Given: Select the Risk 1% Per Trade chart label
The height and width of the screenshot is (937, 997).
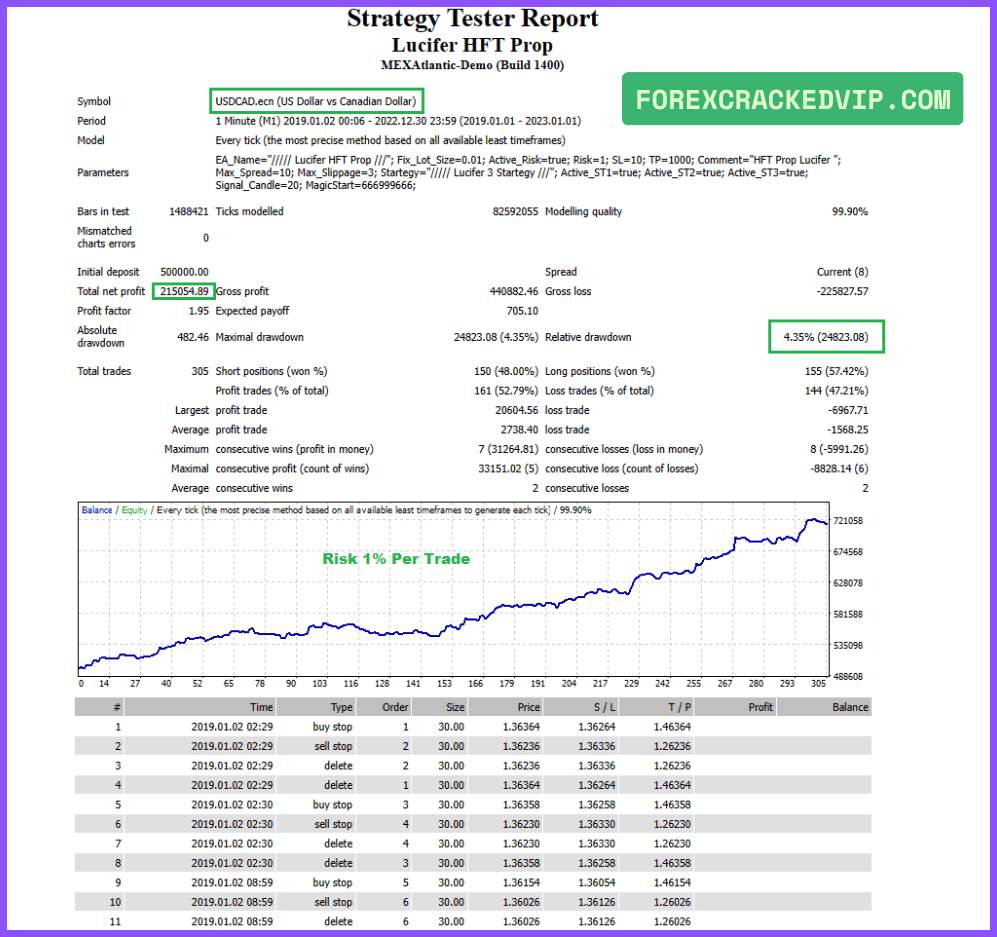Looking at the screenshot, I should click(396, 559).
